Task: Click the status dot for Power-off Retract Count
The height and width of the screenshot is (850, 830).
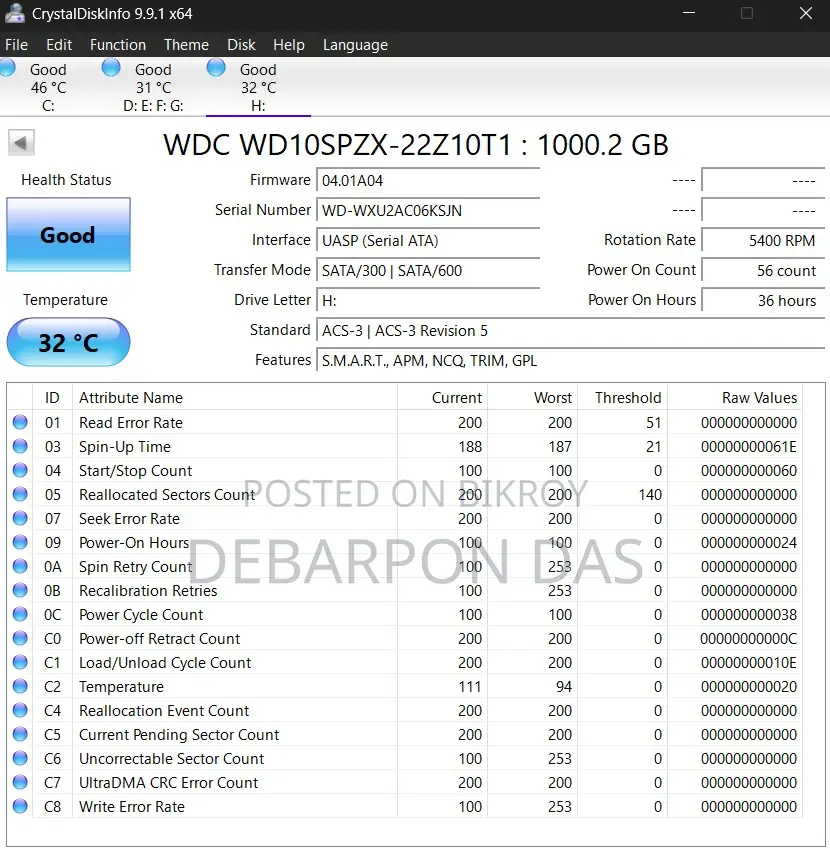Action: click(x=20, y=638)
